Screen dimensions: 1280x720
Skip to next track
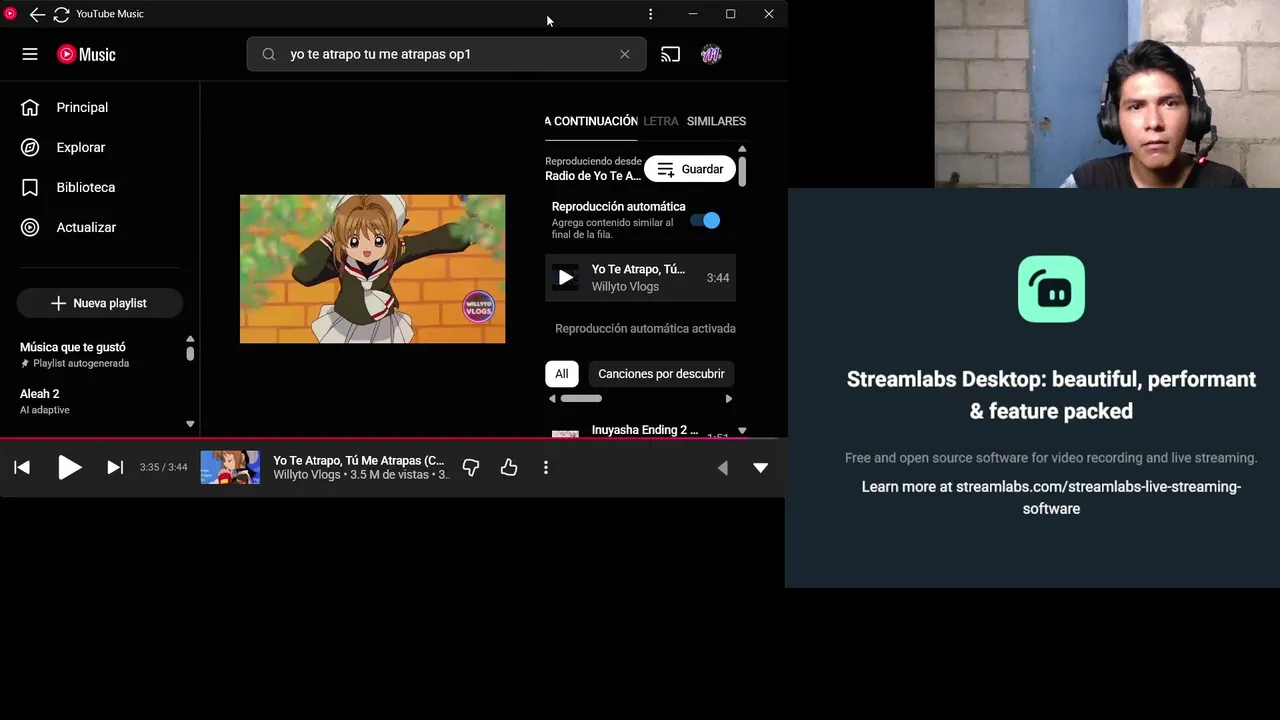[x=115, y=467]
